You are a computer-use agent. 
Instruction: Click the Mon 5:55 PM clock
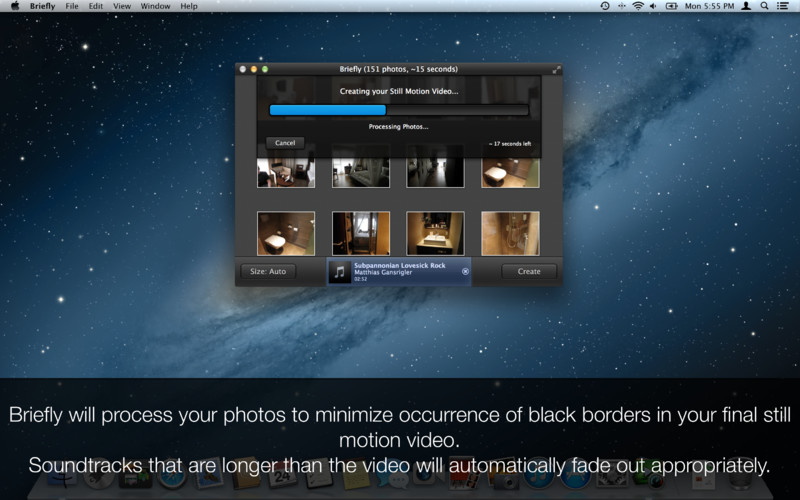[x=709, y=6]
